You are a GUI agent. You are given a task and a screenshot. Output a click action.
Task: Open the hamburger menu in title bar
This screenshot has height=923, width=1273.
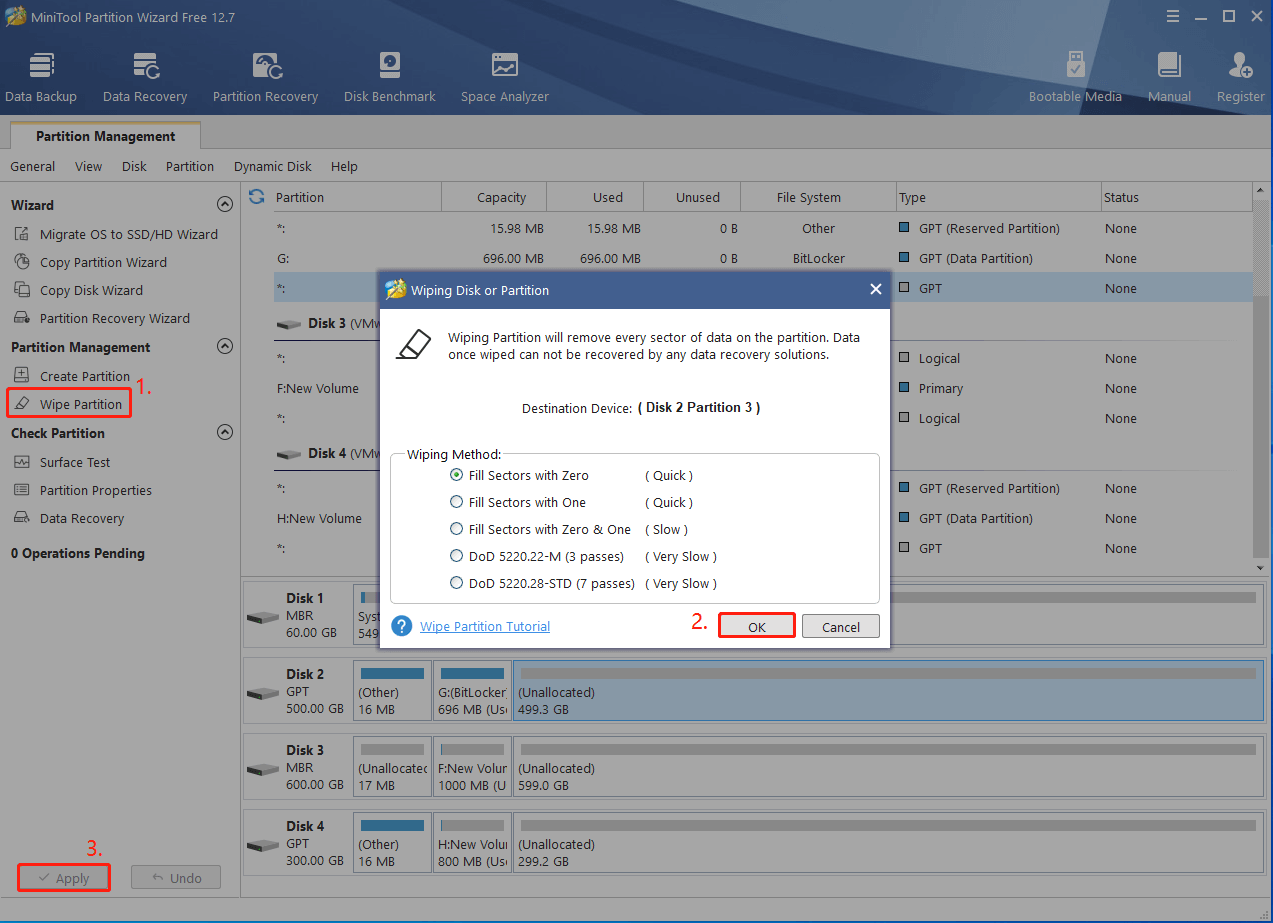[1171, 16]
